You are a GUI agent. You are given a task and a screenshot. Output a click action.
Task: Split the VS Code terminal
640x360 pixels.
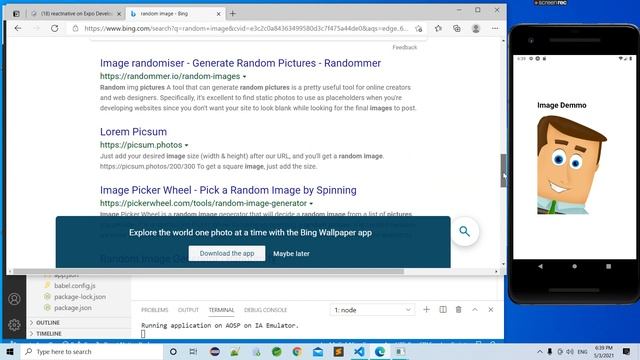click(443, 310)
